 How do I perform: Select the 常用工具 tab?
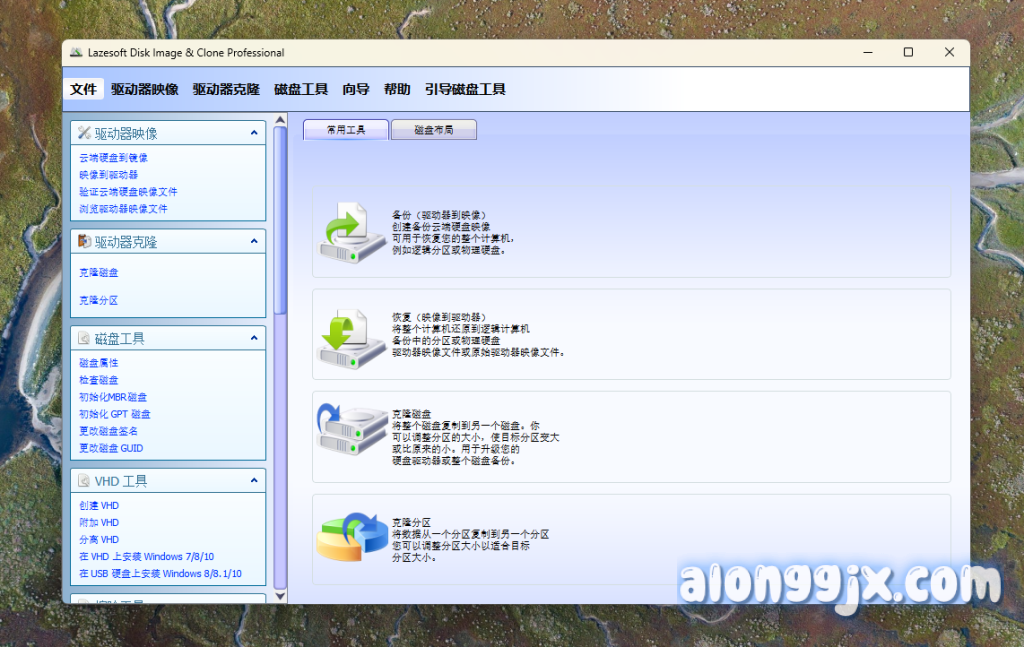(x=346, y=130)
